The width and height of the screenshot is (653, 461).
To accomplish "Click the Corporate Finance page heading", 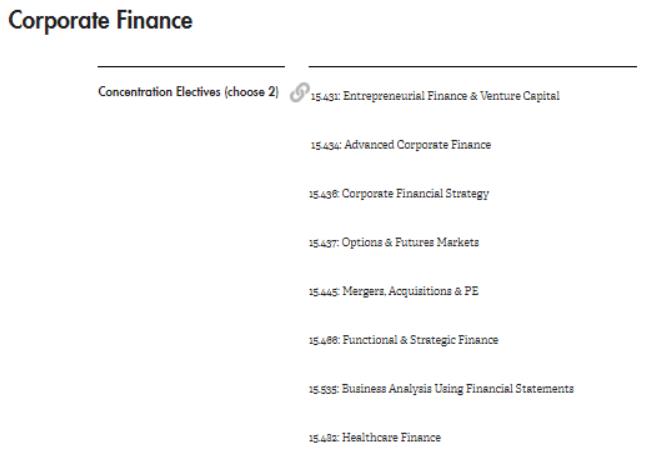I will click(100, 20).
